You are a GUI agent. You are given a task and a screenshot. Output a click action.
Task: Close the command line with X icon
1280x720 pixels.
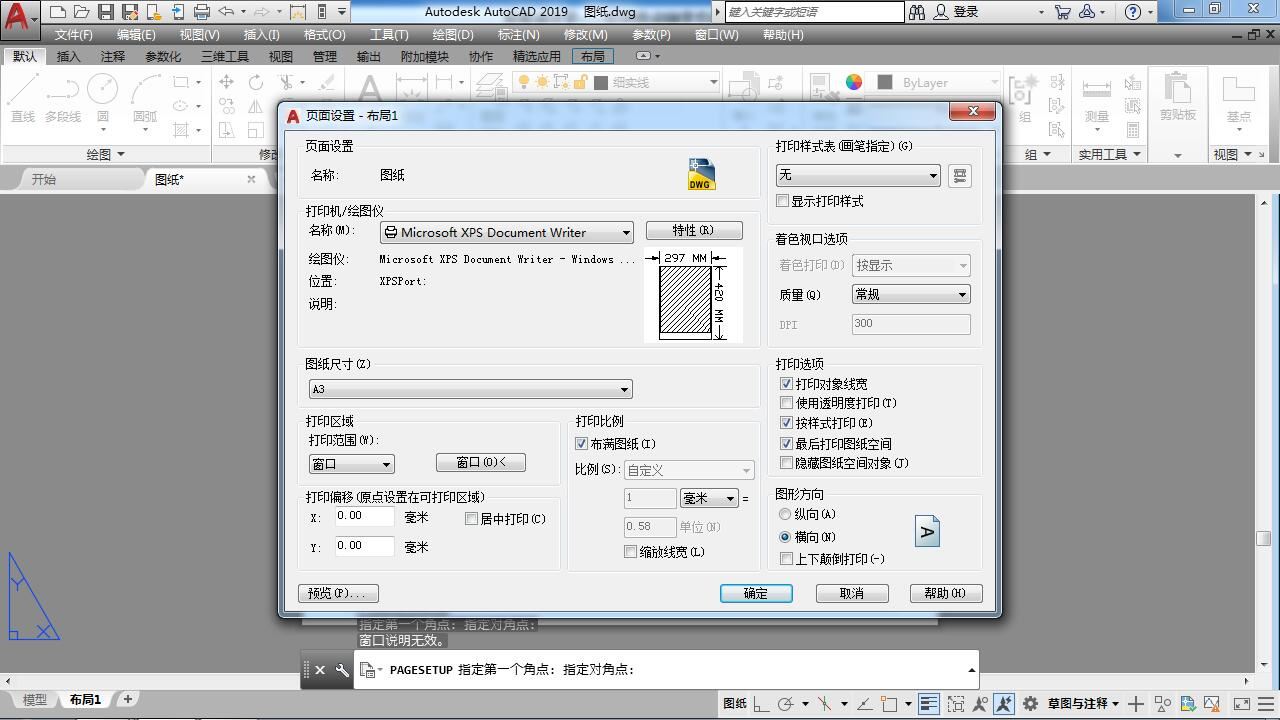320,670
